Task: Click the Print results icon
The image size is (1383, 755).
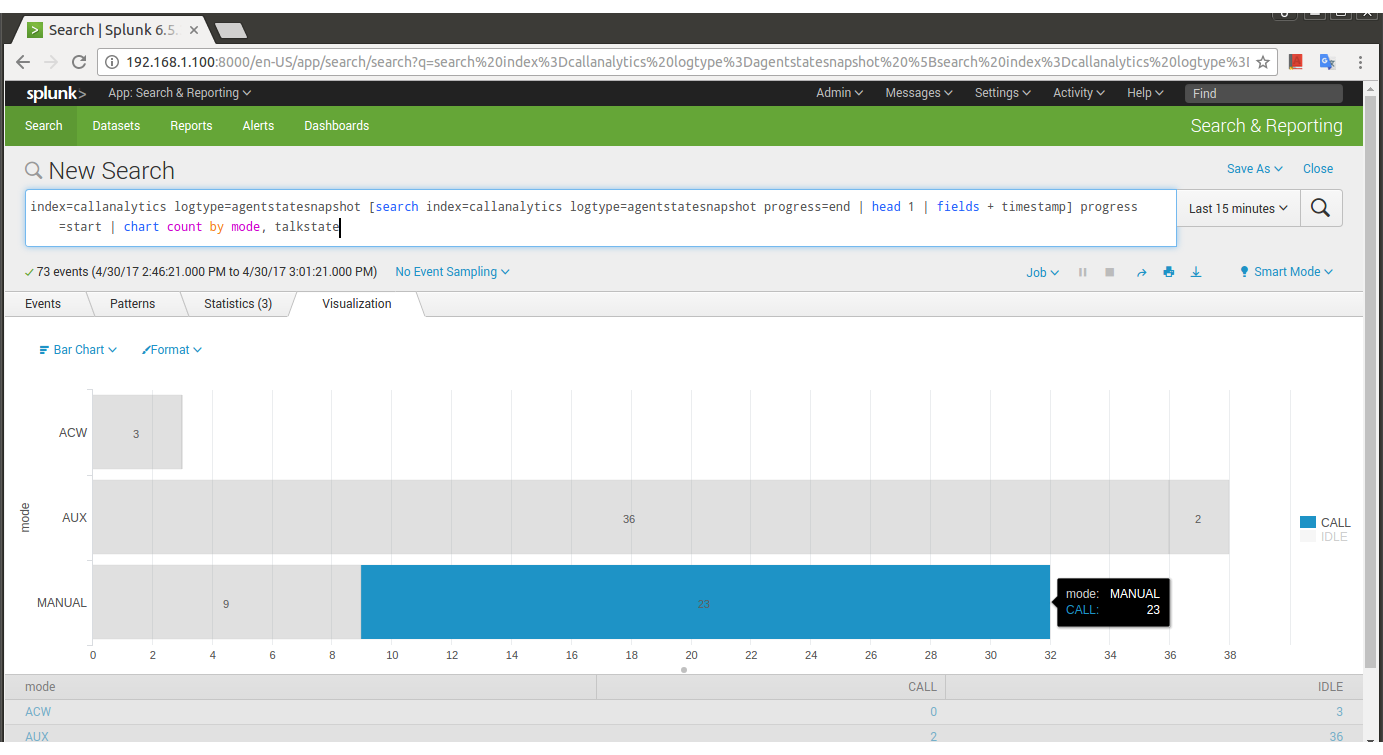Action: tap(1168, 272)
